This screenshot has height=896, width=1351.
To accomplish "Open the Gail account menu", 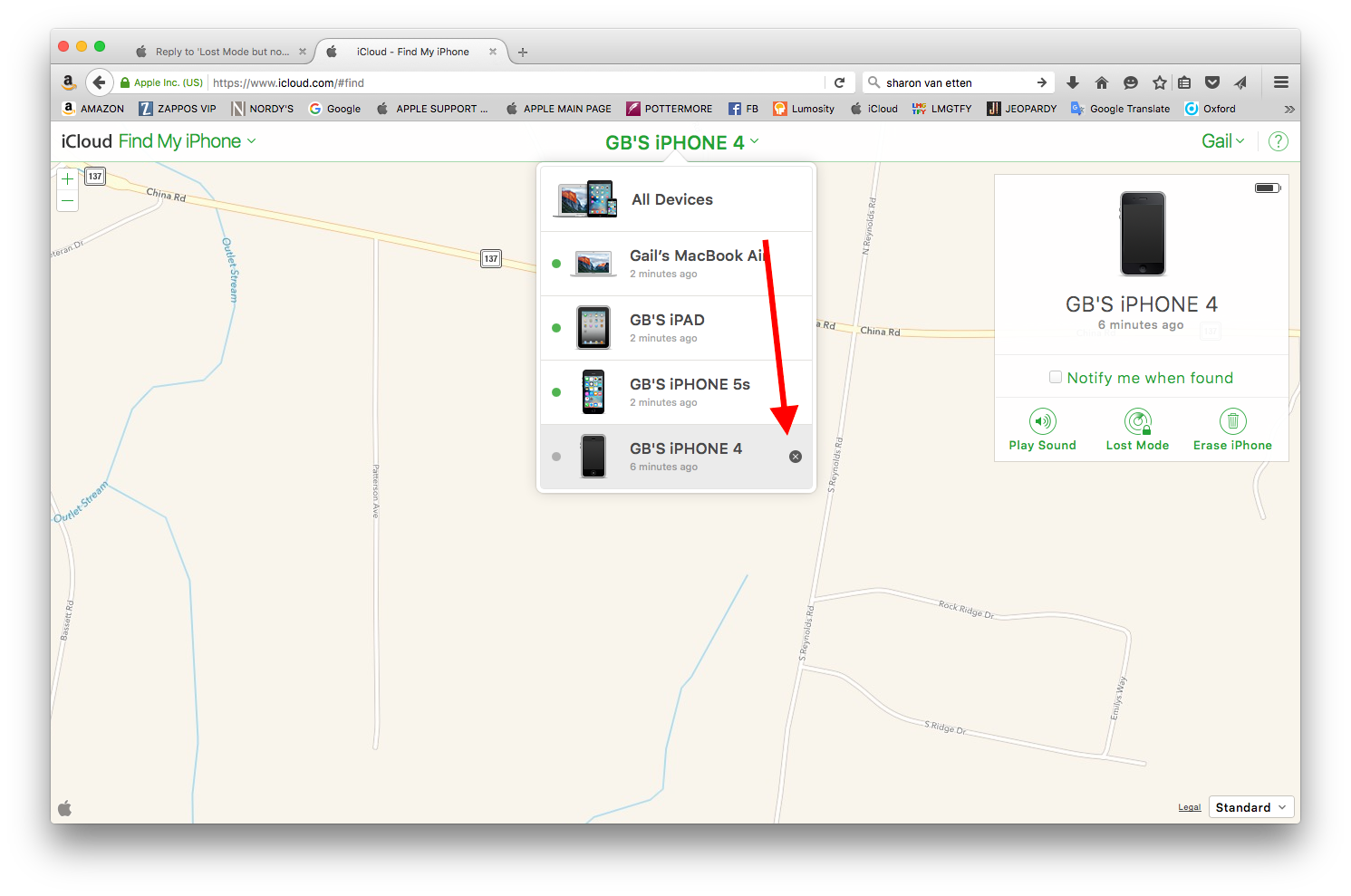I will click(x=1223, y=141).
